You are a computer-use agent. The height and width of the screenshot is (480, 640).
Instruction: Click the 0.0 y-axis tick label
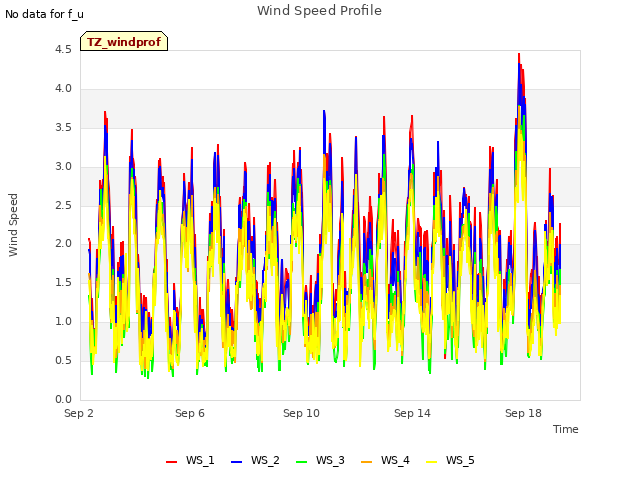pos(63,399)
